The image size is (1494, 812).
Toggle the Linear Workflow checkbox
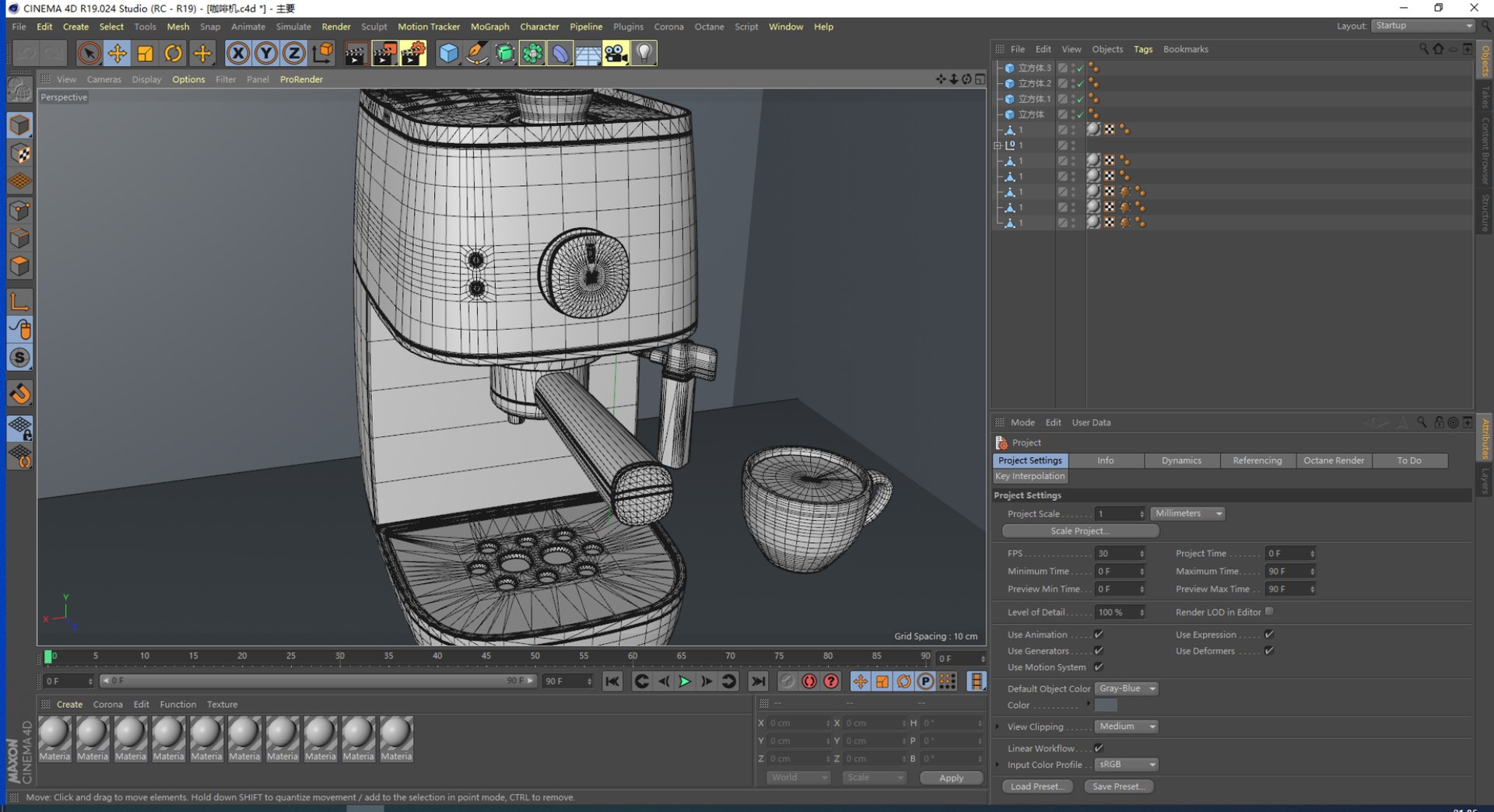1099,748
